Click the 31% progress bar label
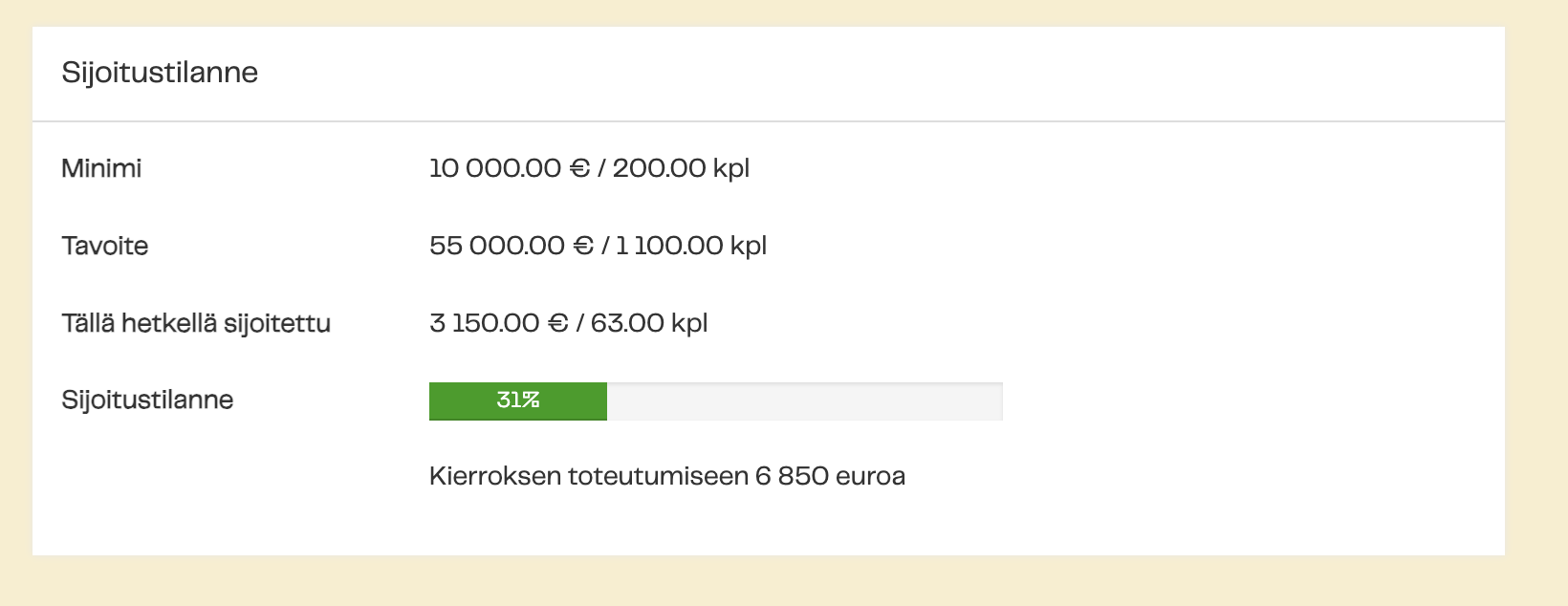Image resolution: width=1568 pixels, height=606 pixels. (518, 400)
